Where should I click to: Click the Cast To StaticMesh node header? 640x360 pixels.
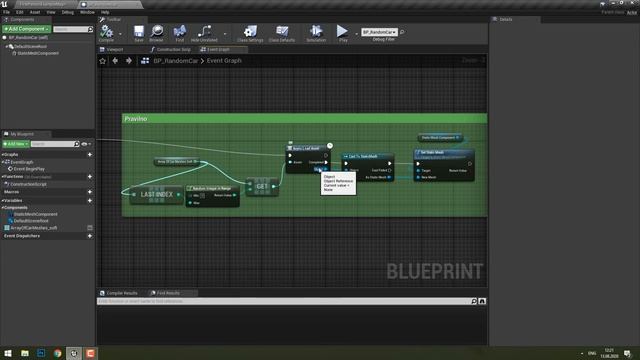pos(367,156)
